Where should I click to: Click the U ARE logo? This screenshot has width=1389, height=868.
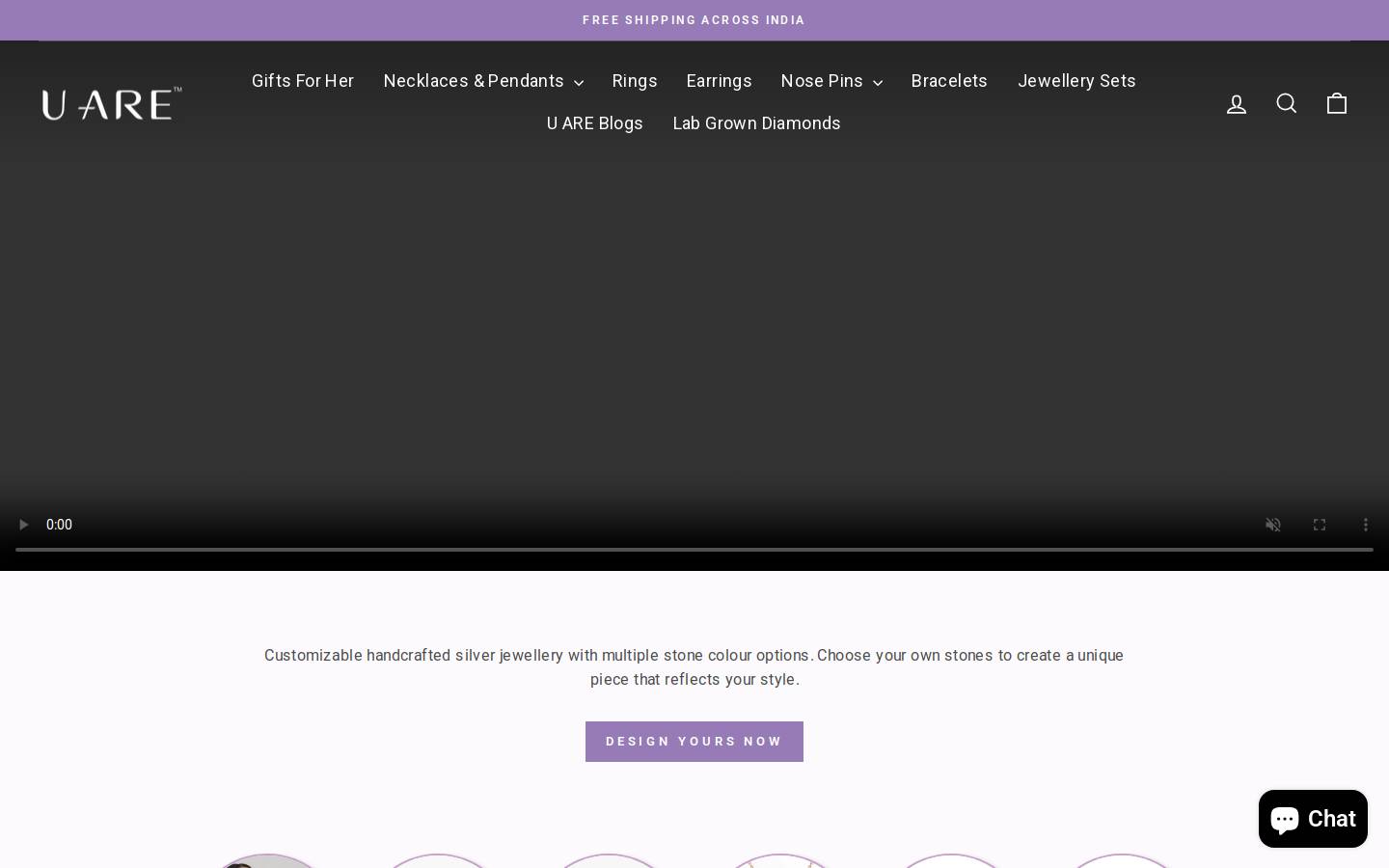(112, 103)
